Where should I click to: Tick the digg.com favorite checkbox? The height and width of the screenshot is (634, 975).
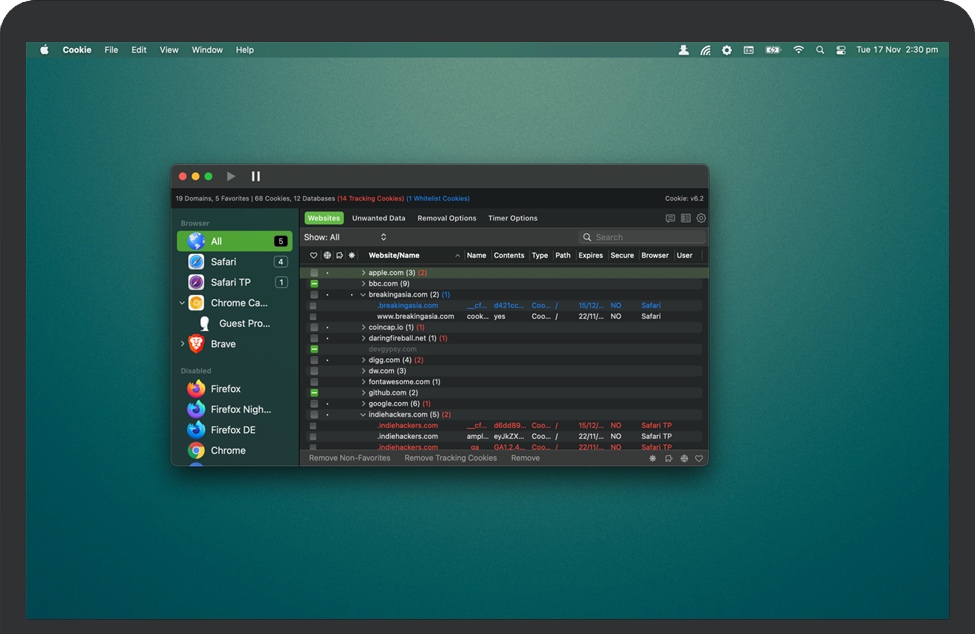314,360
